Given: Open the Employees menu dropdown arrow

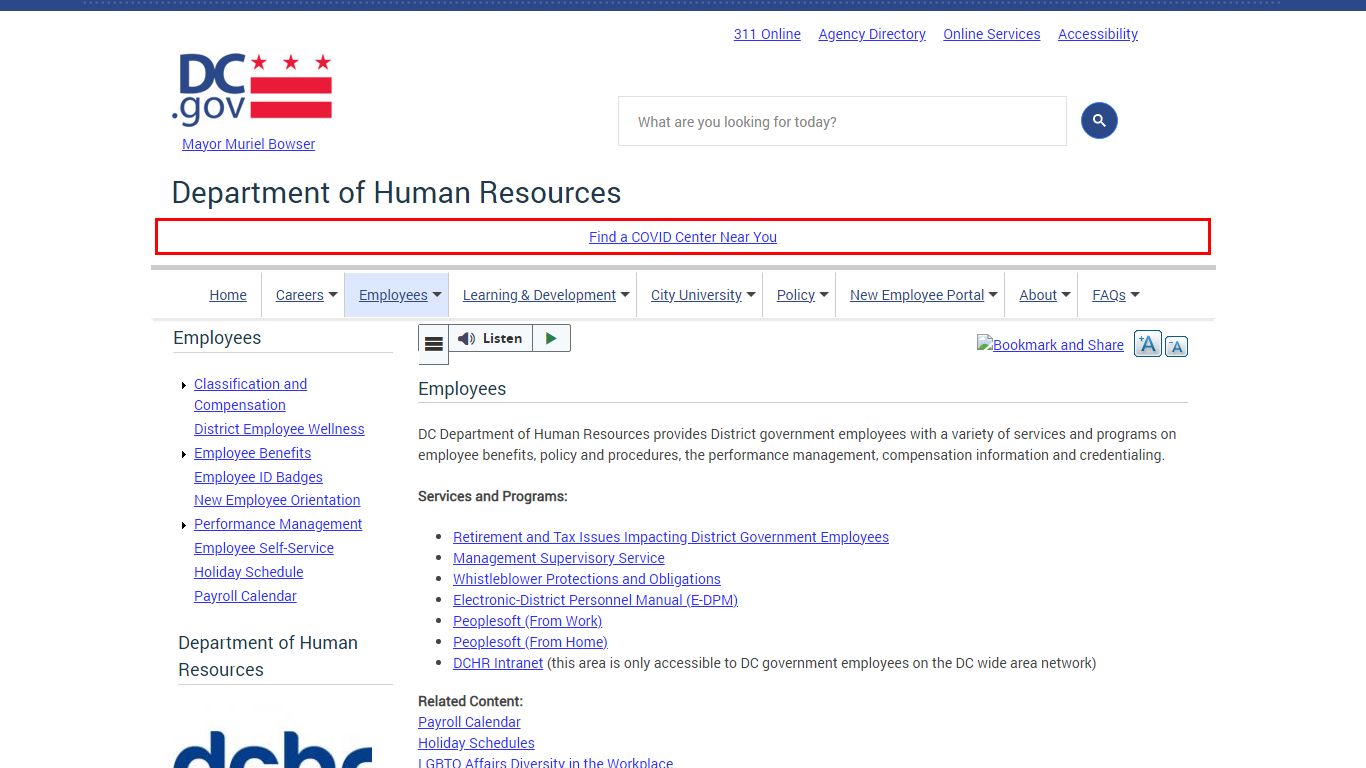Looking at the screenshot, I should (x=437, y=295).
